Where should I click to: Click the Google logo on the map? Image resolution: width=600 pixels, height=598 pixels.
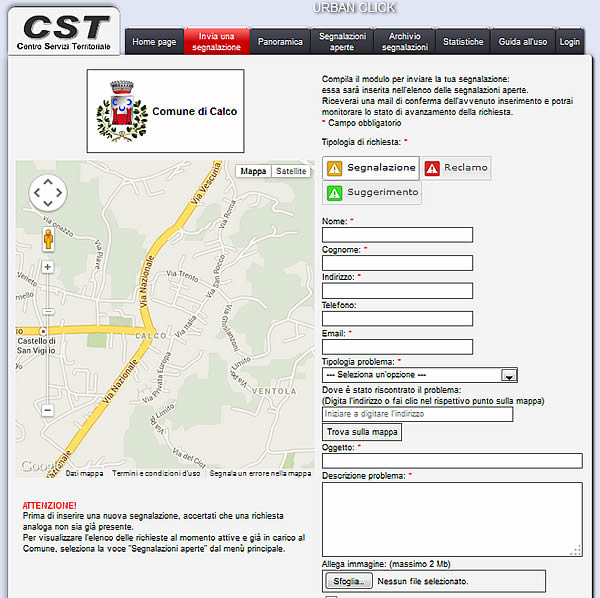tap(39, 466)
